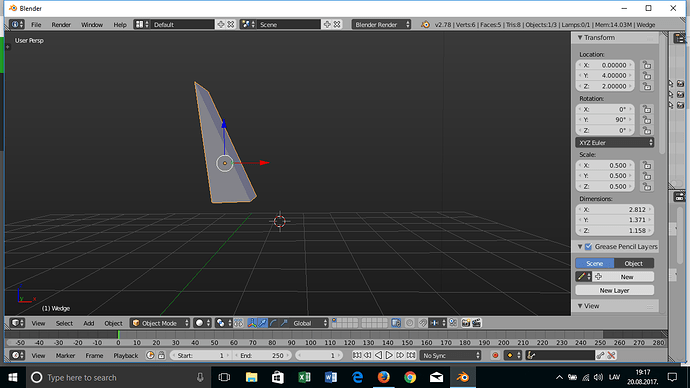Image resolution: width=690 pixels, height=388 pixels.
Task: Open the Global transform orientation dropdown
Action: tap(310, 323)
